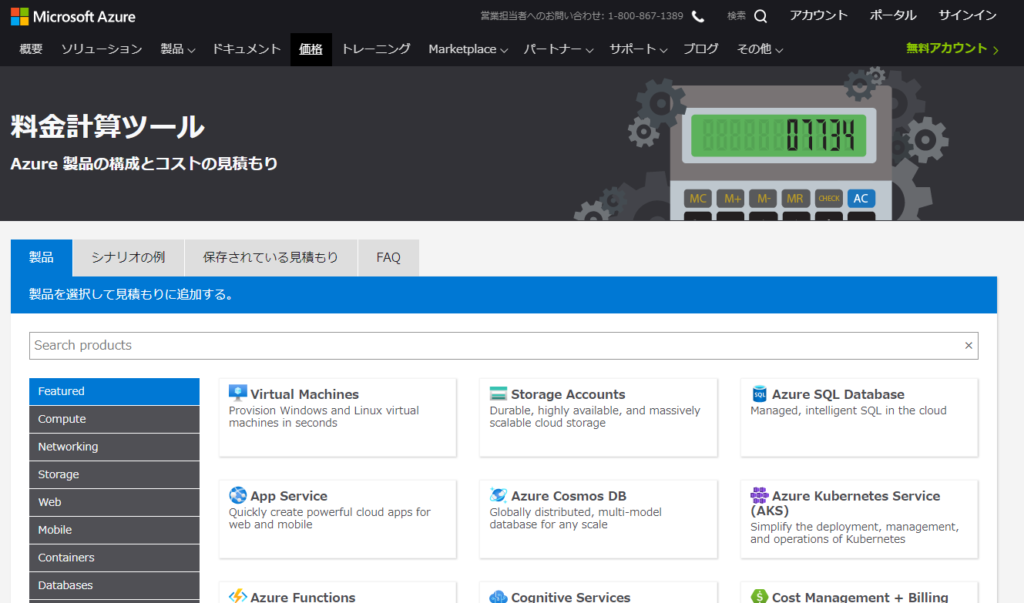This screenshot has width=1024, height=603.
Task: Click the phone icon next to sales number
Action: [x=697, y=16]
